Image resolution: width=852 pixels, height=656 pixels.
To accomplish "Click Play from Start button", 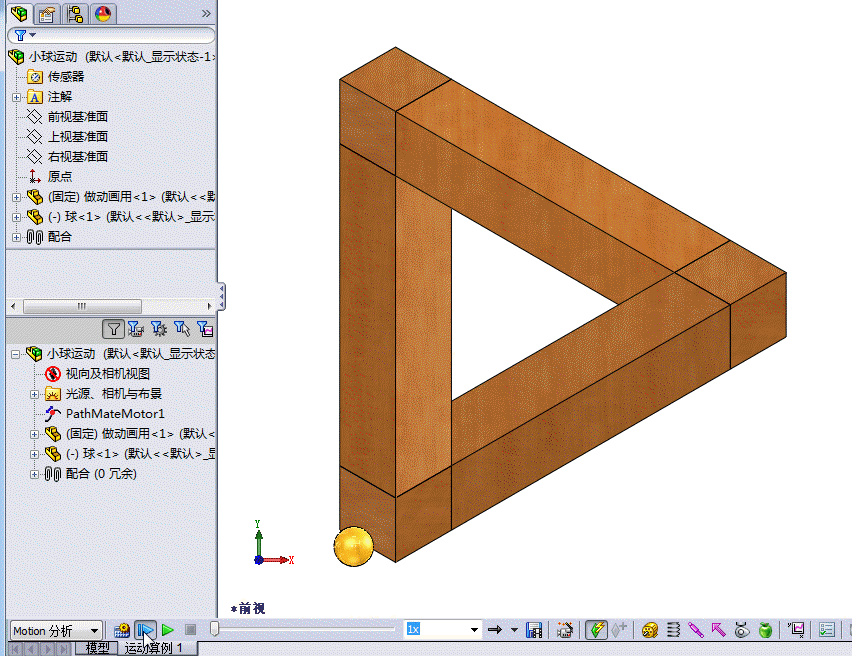I will [x=145, y=630].
